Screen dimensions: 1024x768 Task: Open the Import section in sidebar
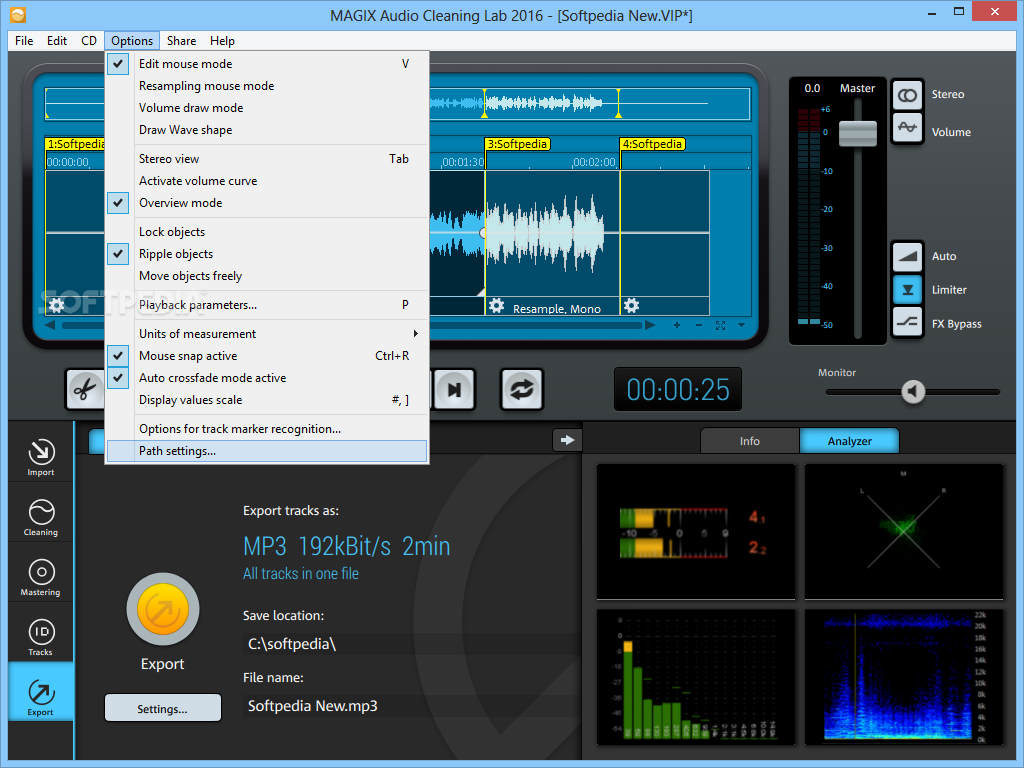click(41, 456)
